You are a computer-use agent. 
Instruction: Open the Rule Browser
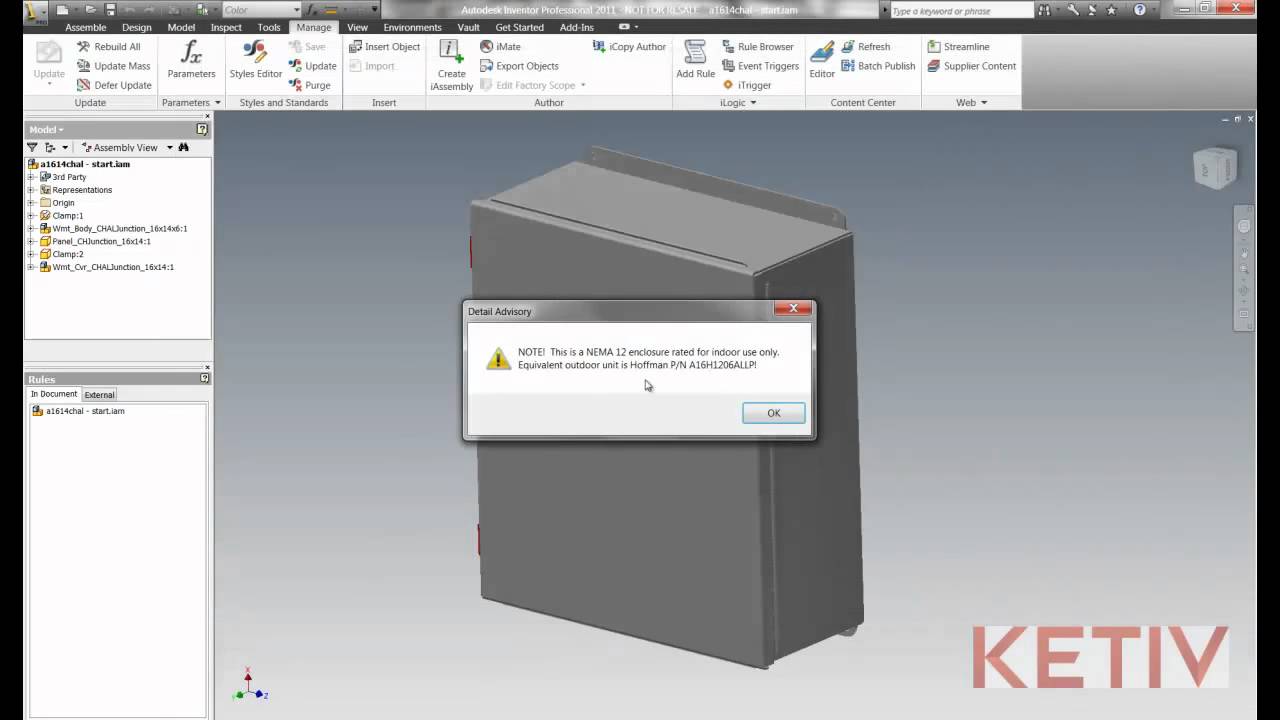757,47
